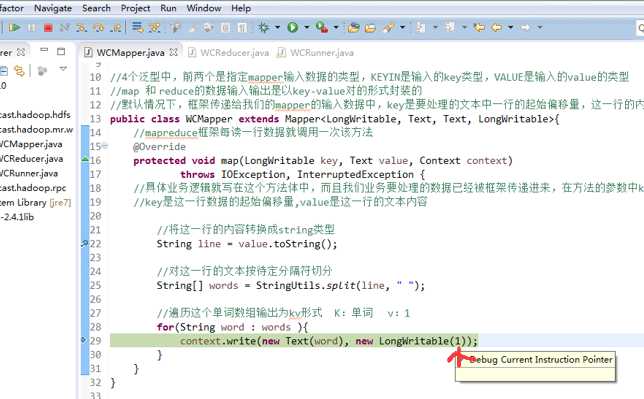Image resolution: width=644 pixels, height=399 pixels.
Task: Click the class name WCMapper on line 13
Action: [x=209, y=119]
